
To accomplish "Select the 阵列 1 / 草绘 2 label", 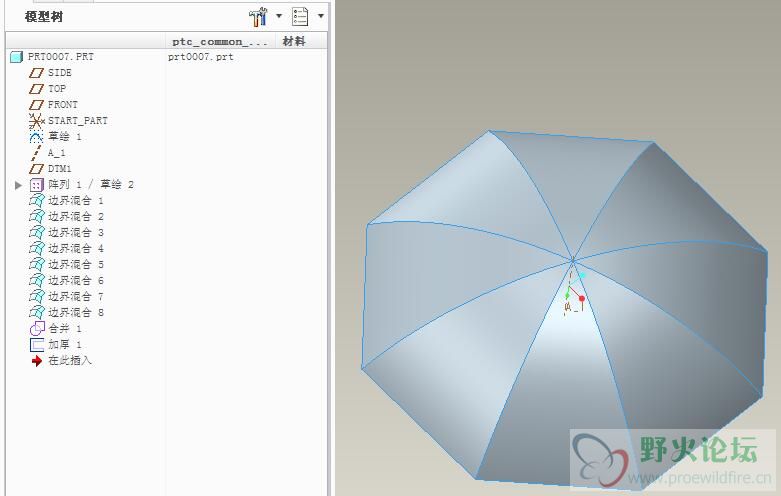I will (91, 185).
